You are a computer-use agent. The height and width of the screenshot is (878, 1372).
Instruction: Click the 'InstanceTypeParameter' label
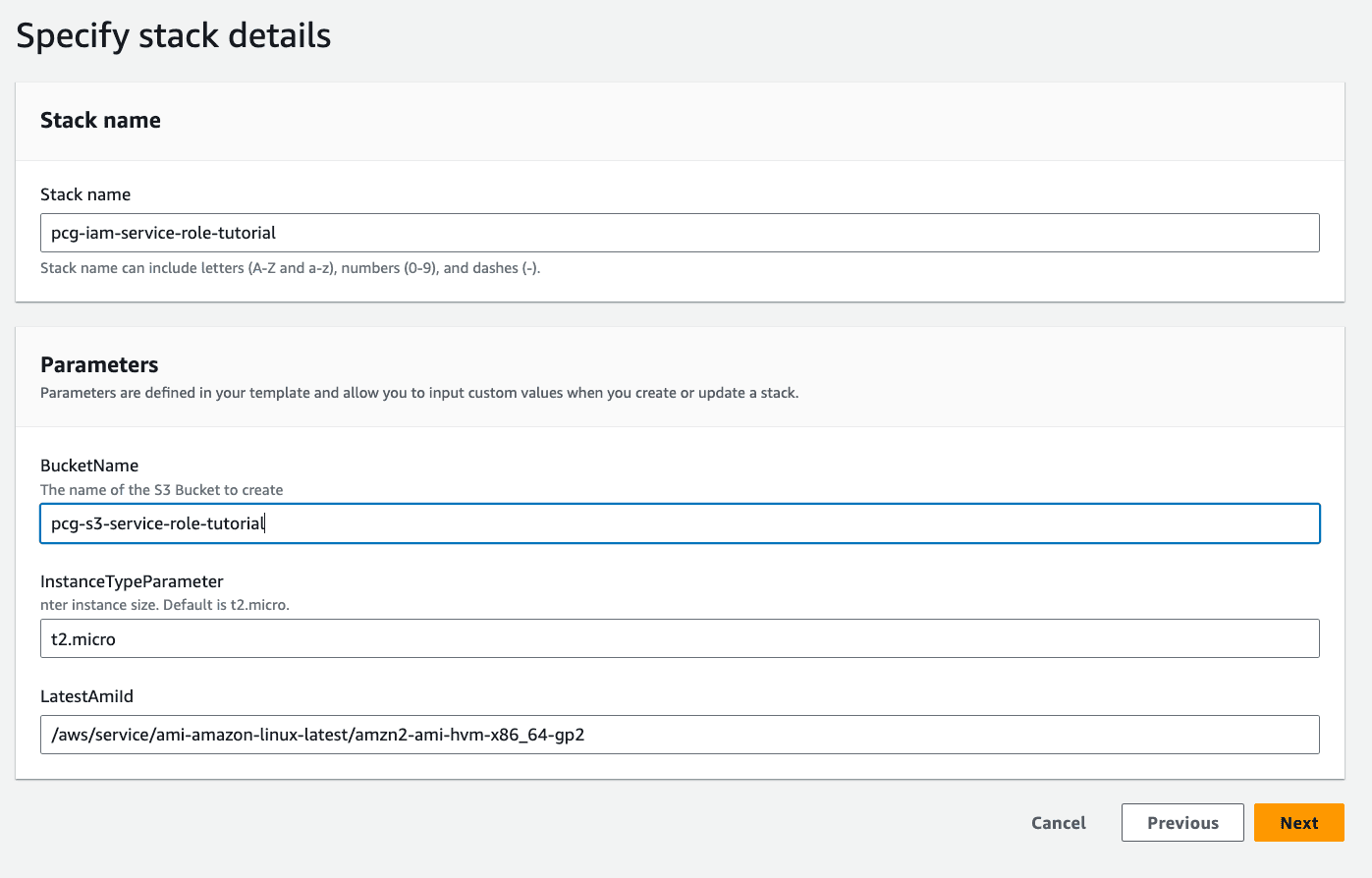pyautogui.click(x=132, y=581)
